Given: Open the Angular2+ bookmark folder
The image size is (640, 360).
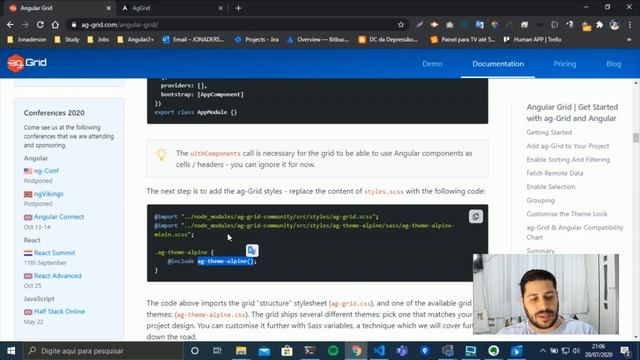Looking at the screenshot, I should point(136,40).
